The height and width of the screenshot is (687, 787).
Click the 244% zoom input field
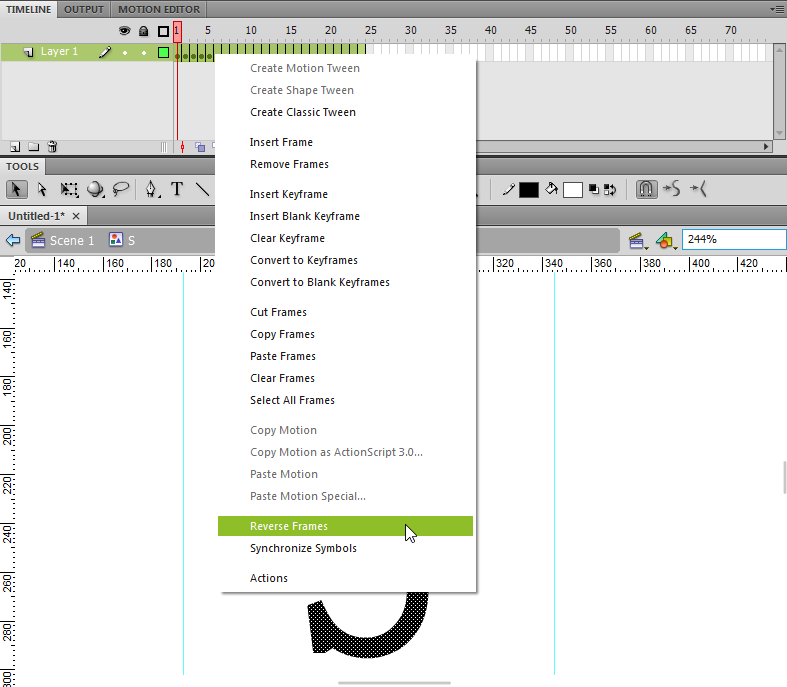734,239
